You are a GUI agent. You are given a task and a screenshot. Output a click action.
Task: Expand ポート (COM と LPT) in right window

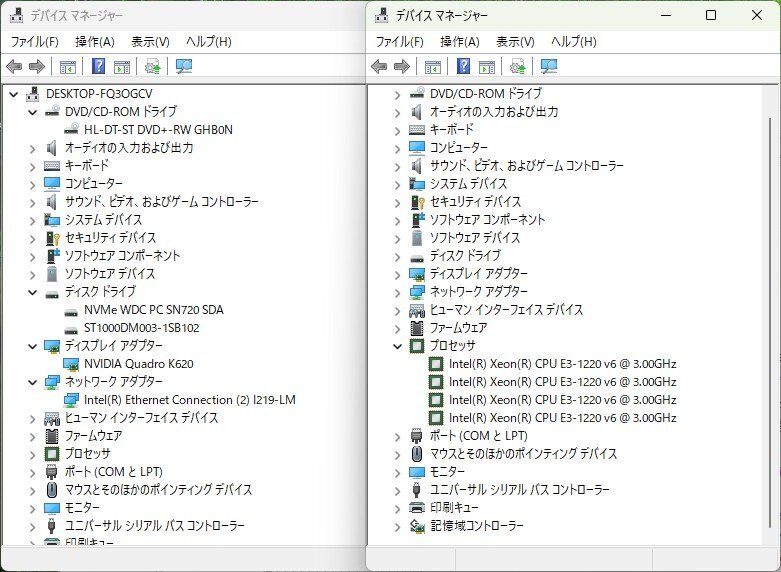[397, 436]
